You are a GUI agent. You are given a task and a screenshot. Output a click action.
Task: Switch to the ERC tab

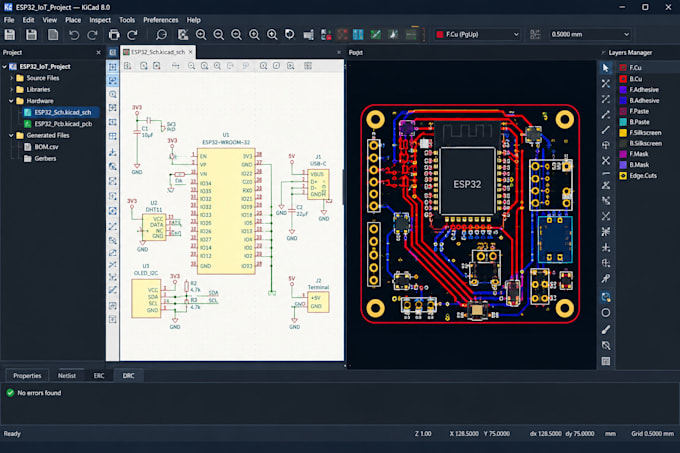click(99, 376)
